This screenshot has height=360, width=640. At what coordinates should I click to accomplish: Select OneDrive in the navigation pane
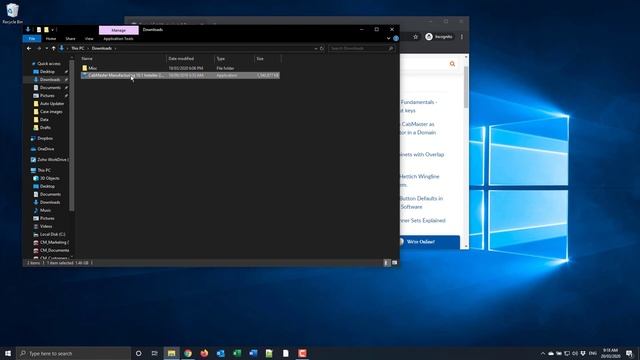click(45, 149)
